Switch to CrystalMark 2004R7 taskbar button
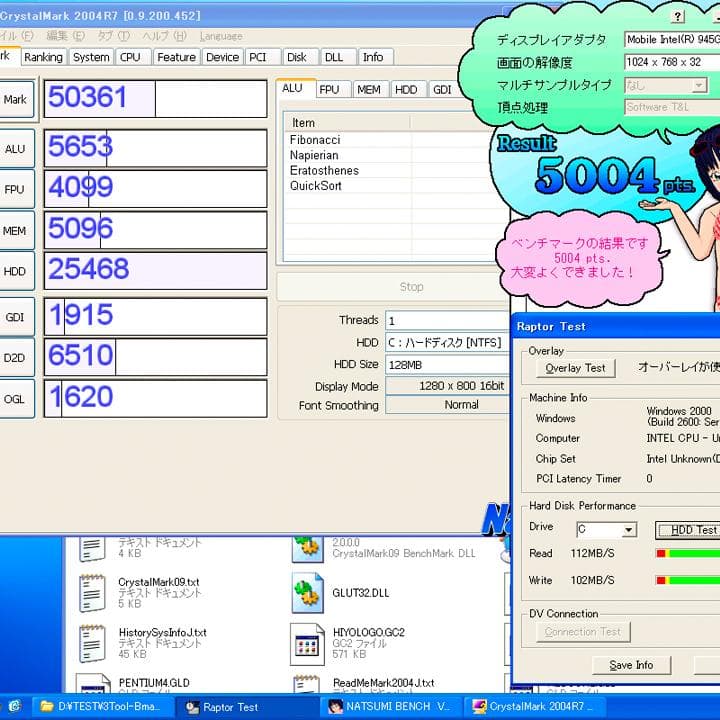 [535, 706]
